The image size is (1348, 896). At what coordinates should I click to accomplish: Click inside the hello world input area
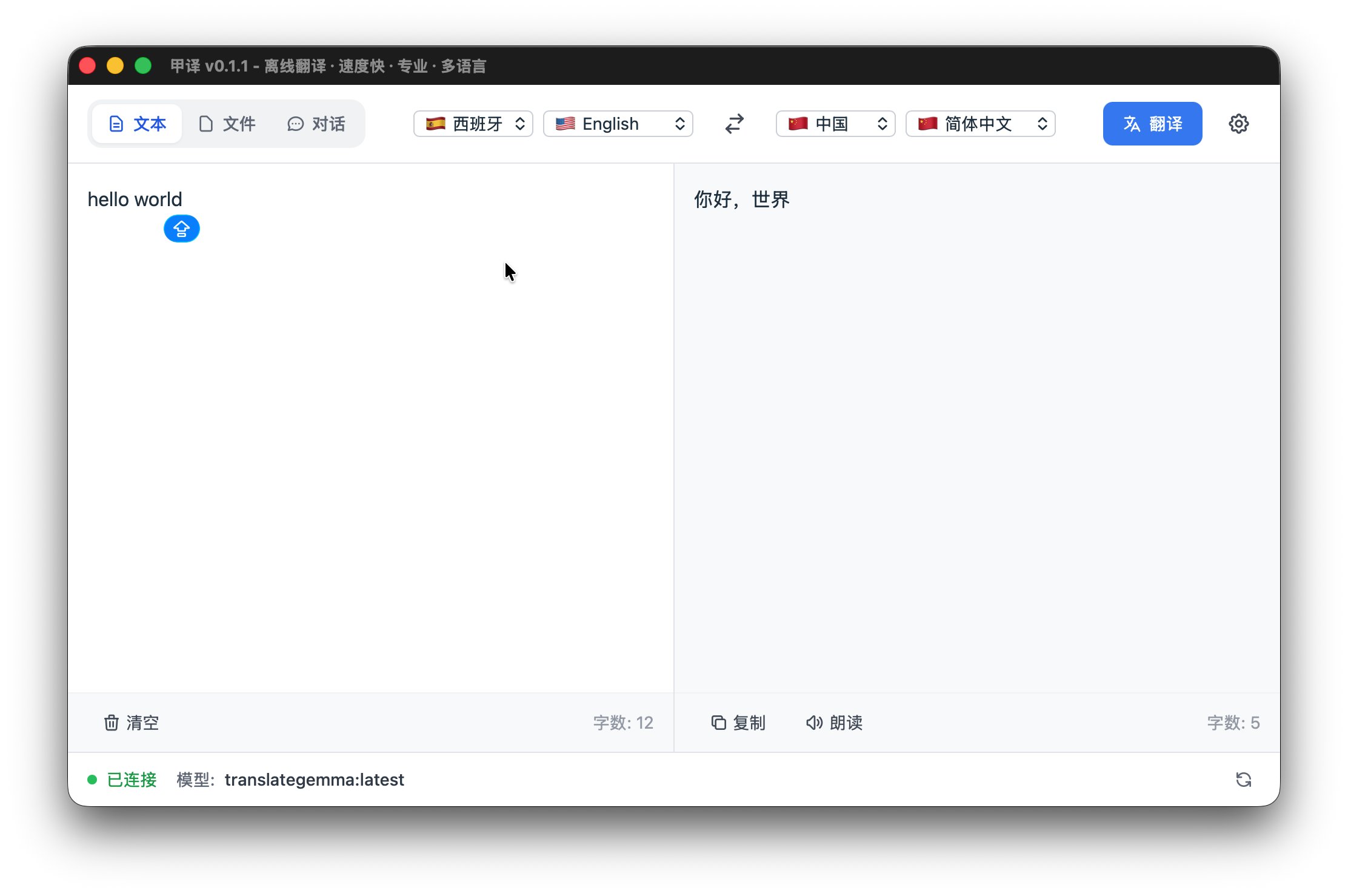[x=135, y=199]
